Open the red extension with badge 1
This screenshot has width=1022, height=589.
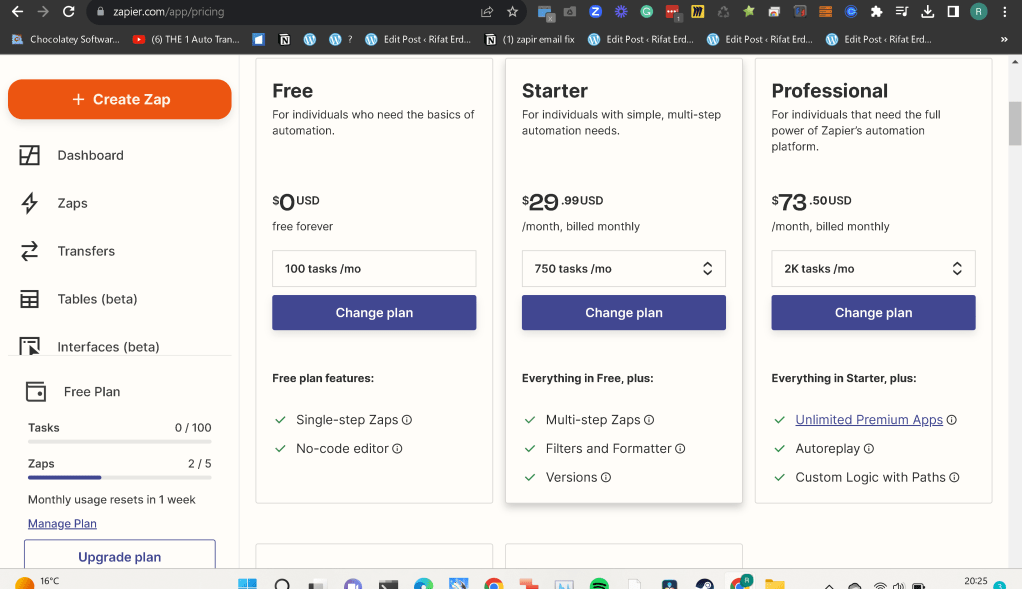click(673, 12)
